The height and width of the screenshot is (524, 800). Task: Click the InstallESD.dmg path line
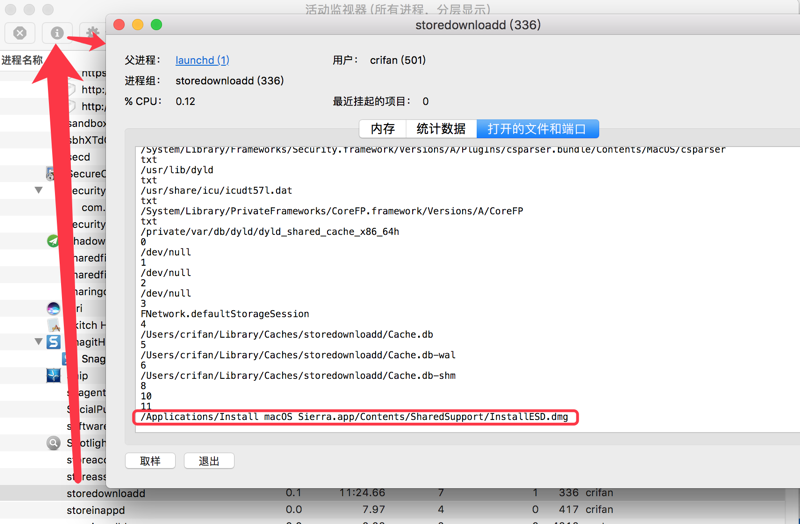pos(354,417)
